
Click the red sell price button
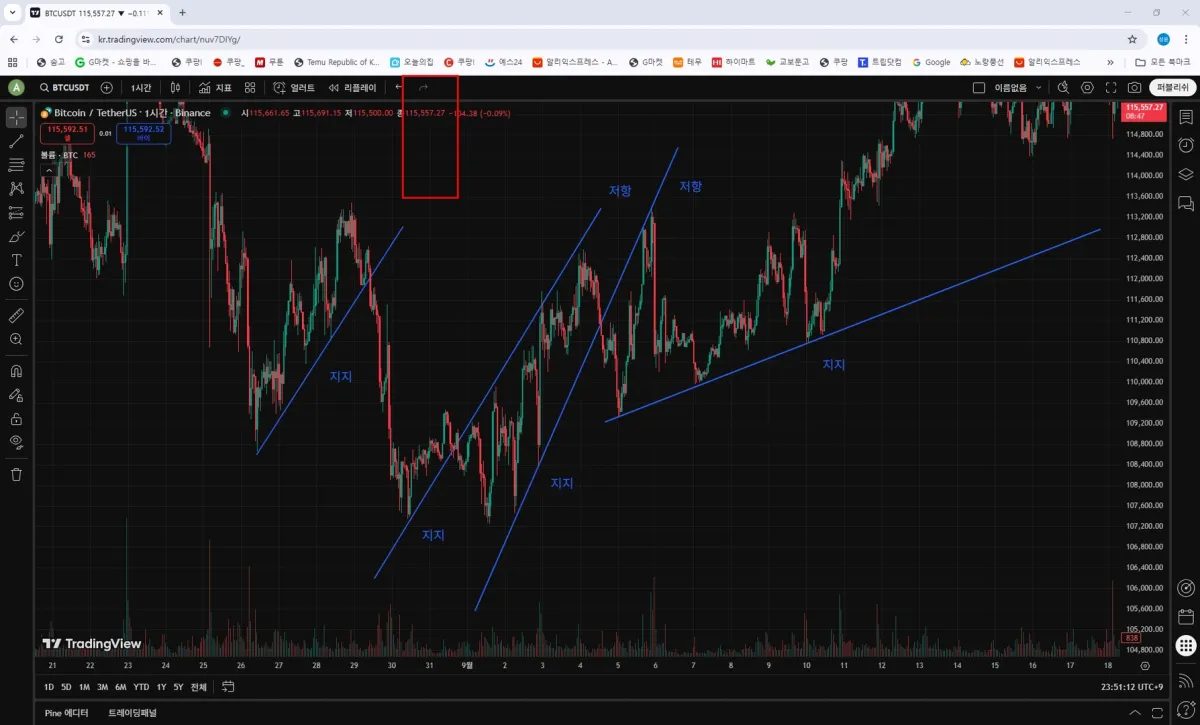click(68, 132)
